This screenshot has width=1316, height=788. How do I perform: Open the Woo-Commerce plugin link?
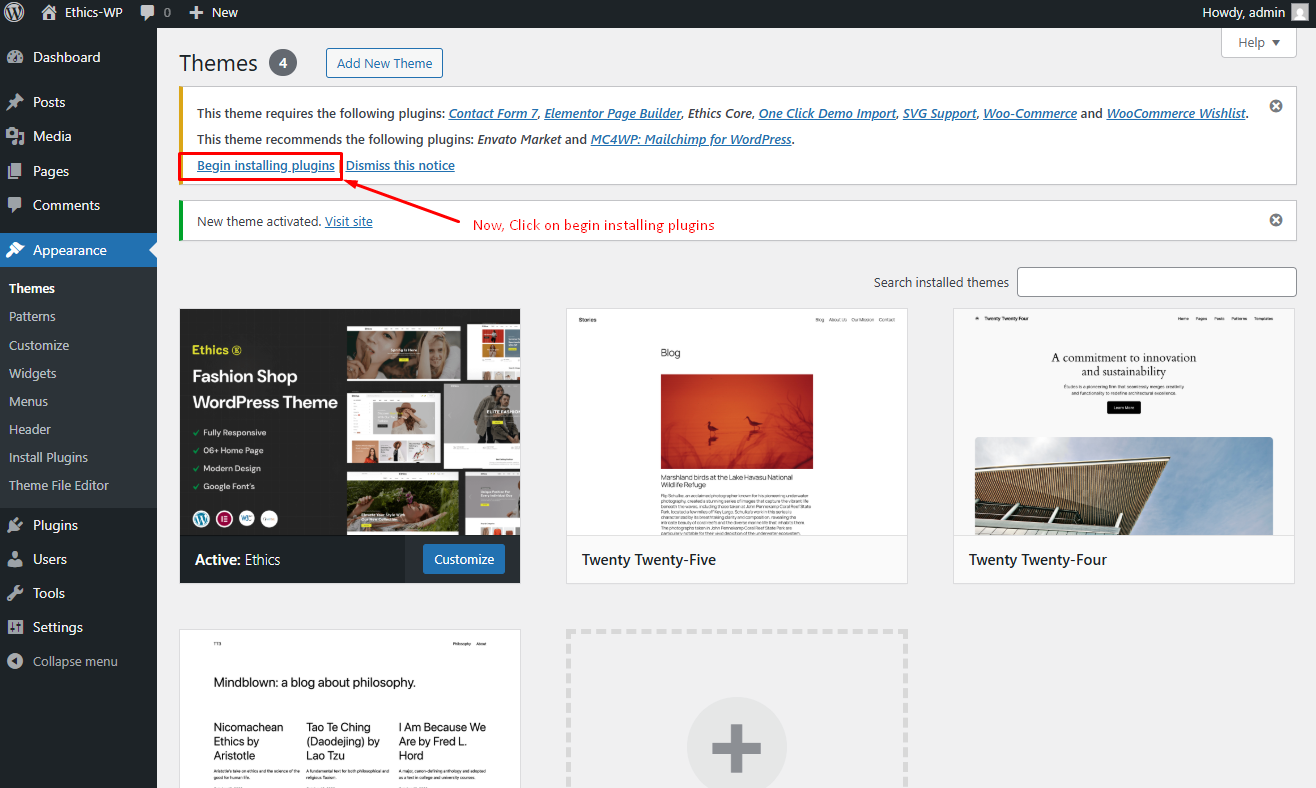[x=1030, y=113]
